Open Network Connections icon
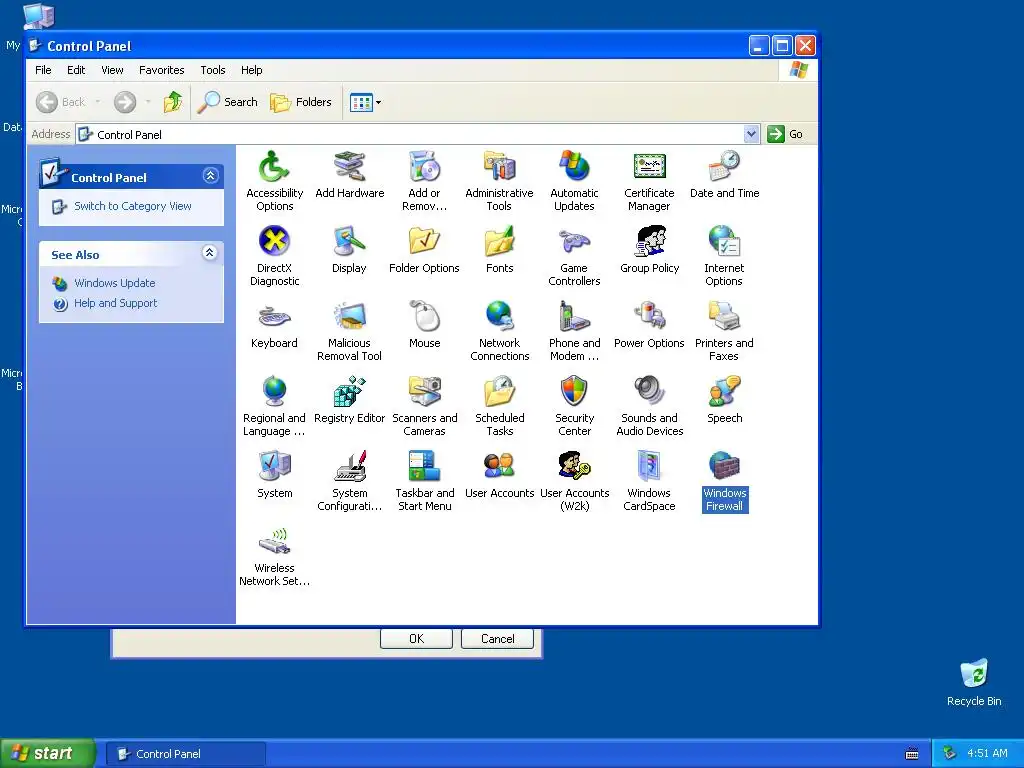Image resolution: width=1024 pixels, height=768 pixels. coord(500,317)
